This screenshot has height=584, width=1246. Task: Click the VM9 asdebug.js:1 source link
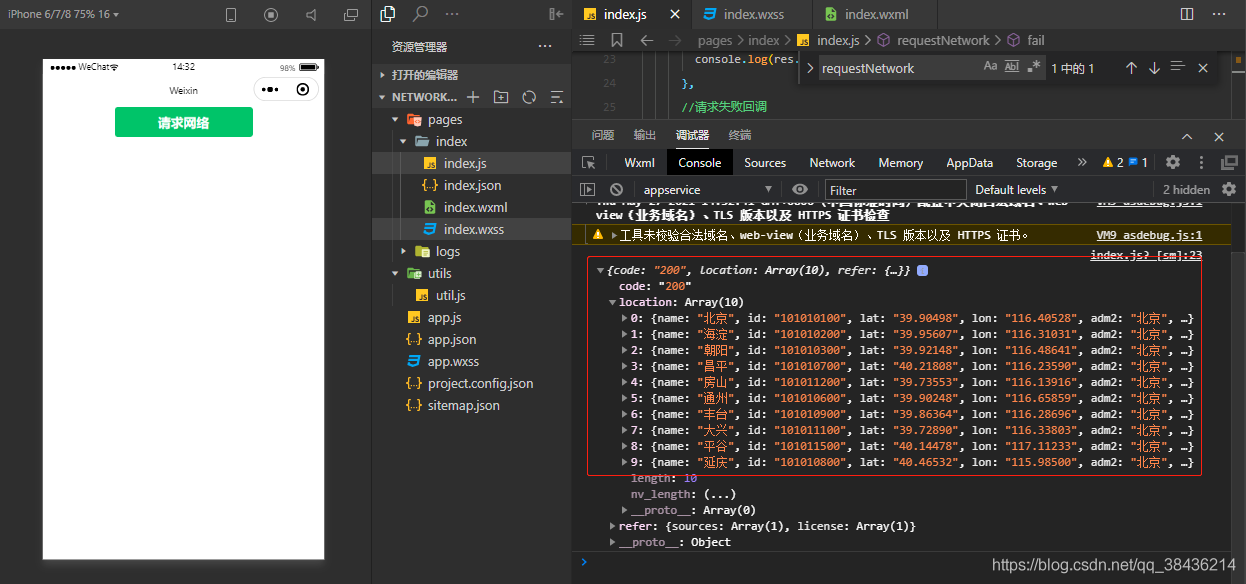[1149, 235]
